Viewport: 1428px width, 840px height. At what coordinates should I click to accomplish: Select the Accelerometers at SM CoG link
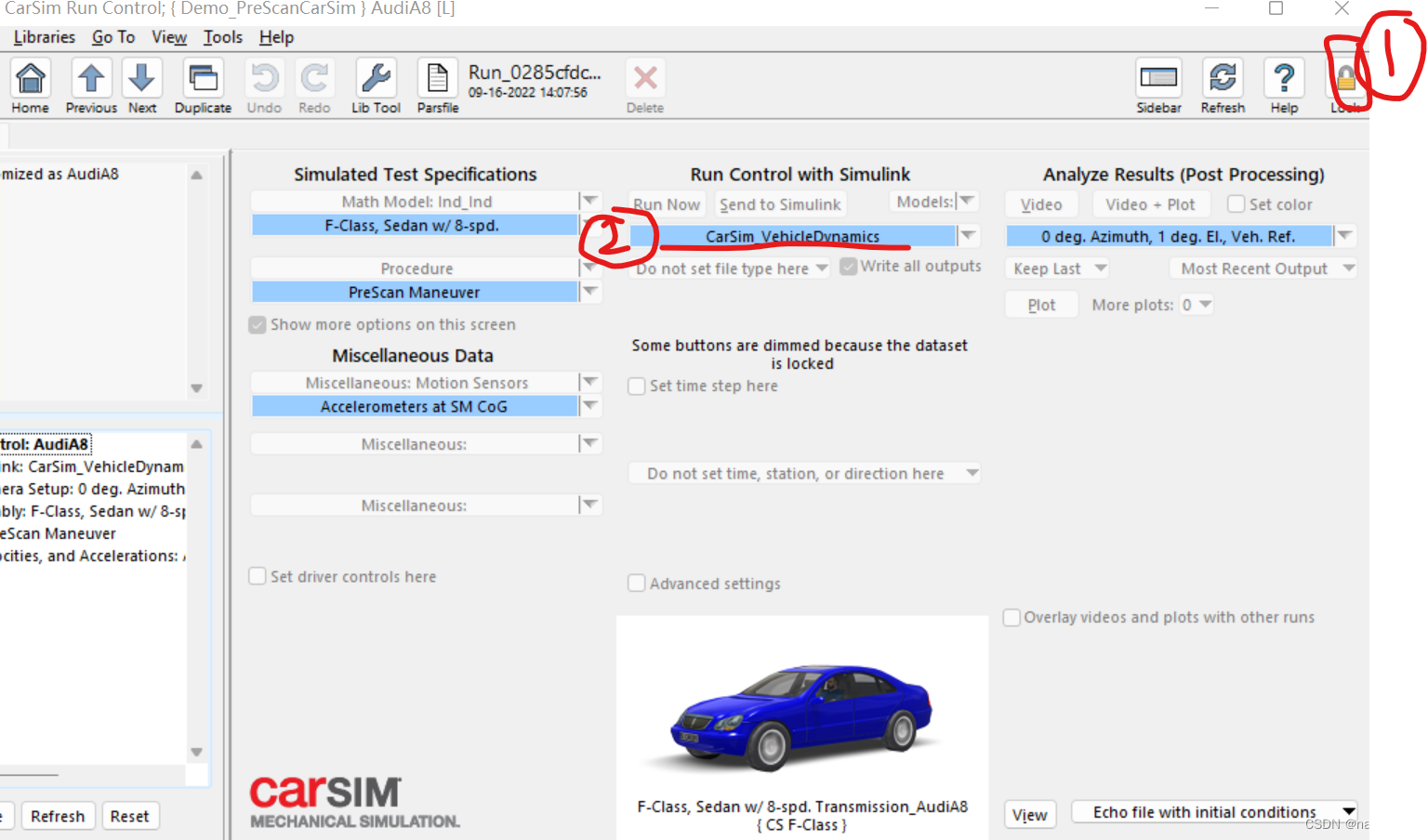pyautogui.click(x=415, y=406)
